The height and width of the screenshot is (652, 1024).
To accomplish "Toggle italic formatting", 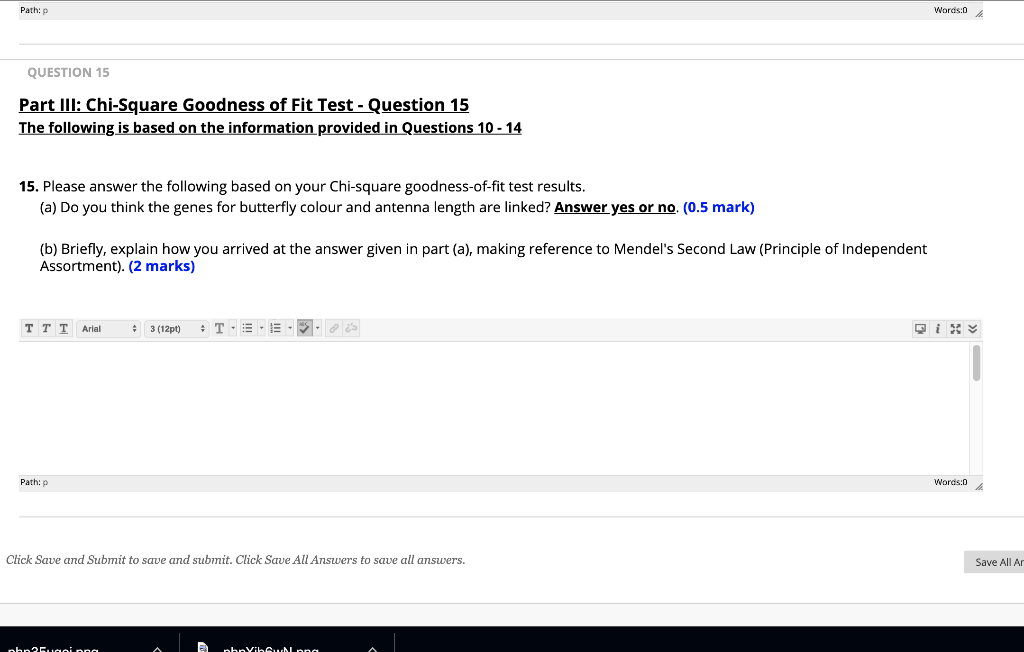I will (x=45, y=328).
